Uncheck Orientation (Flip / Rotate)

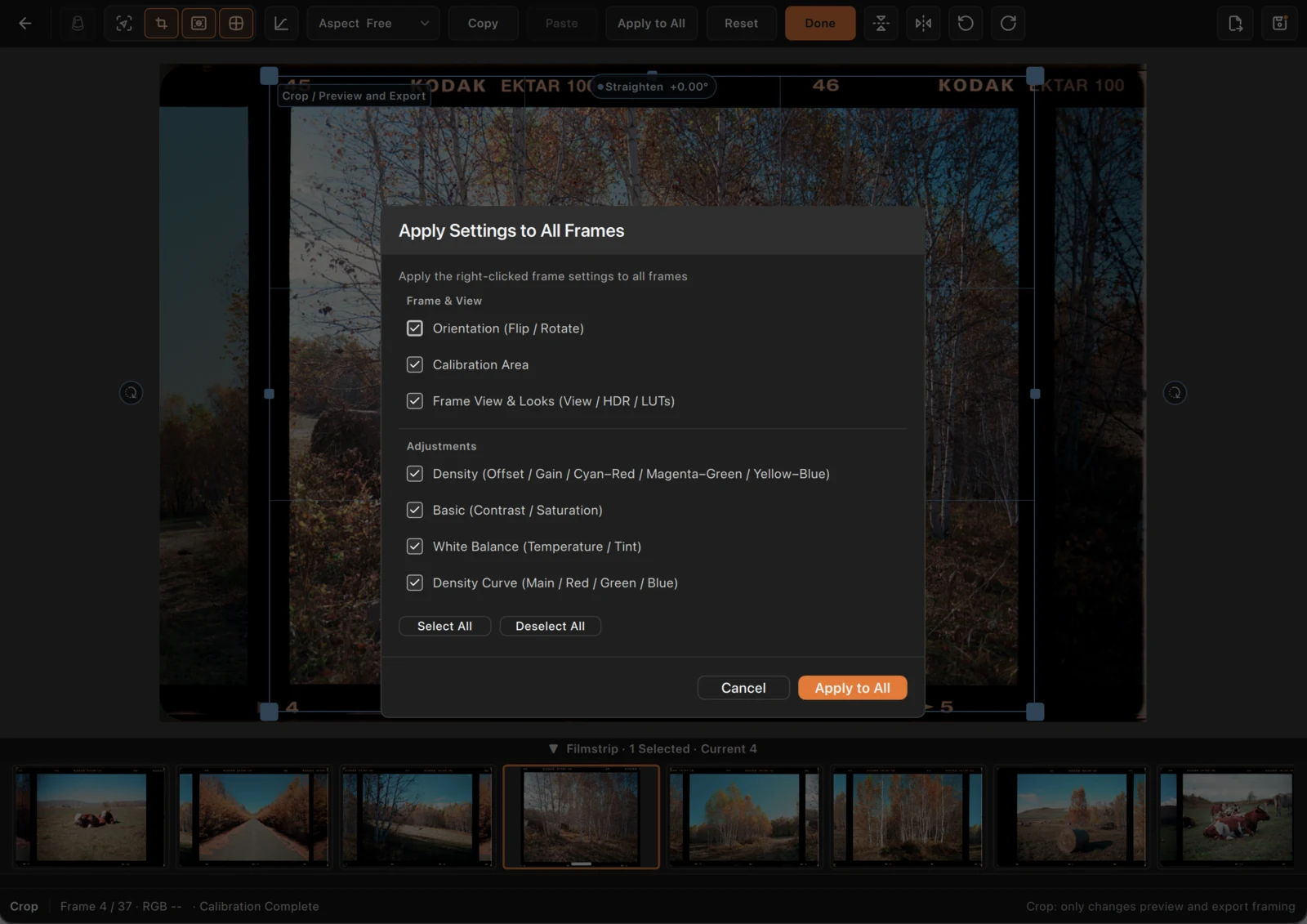pyautogui.click(x=415, y=328)
